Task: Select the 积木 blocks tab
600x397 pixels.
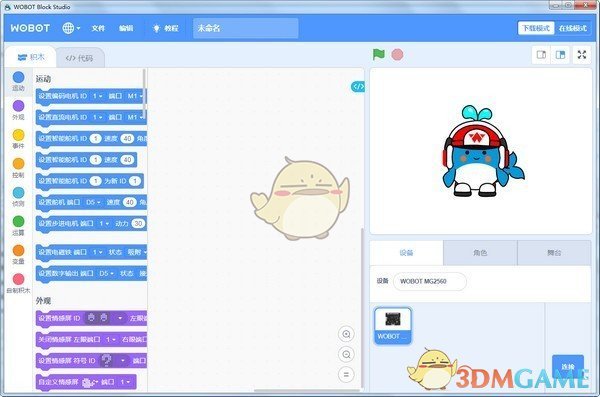Action: coord(31,57)
